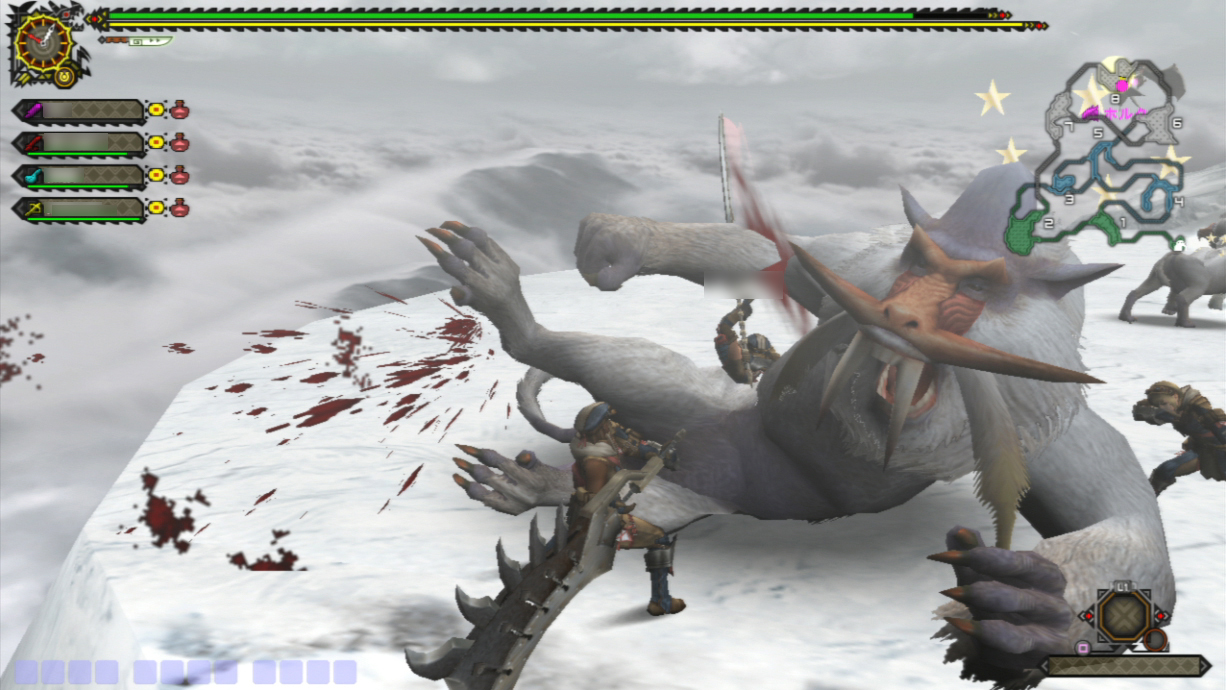Select the fourth party member name panel
This screenshot has height=690, width=1226.
pyautogui.click(x=80, y=209)
